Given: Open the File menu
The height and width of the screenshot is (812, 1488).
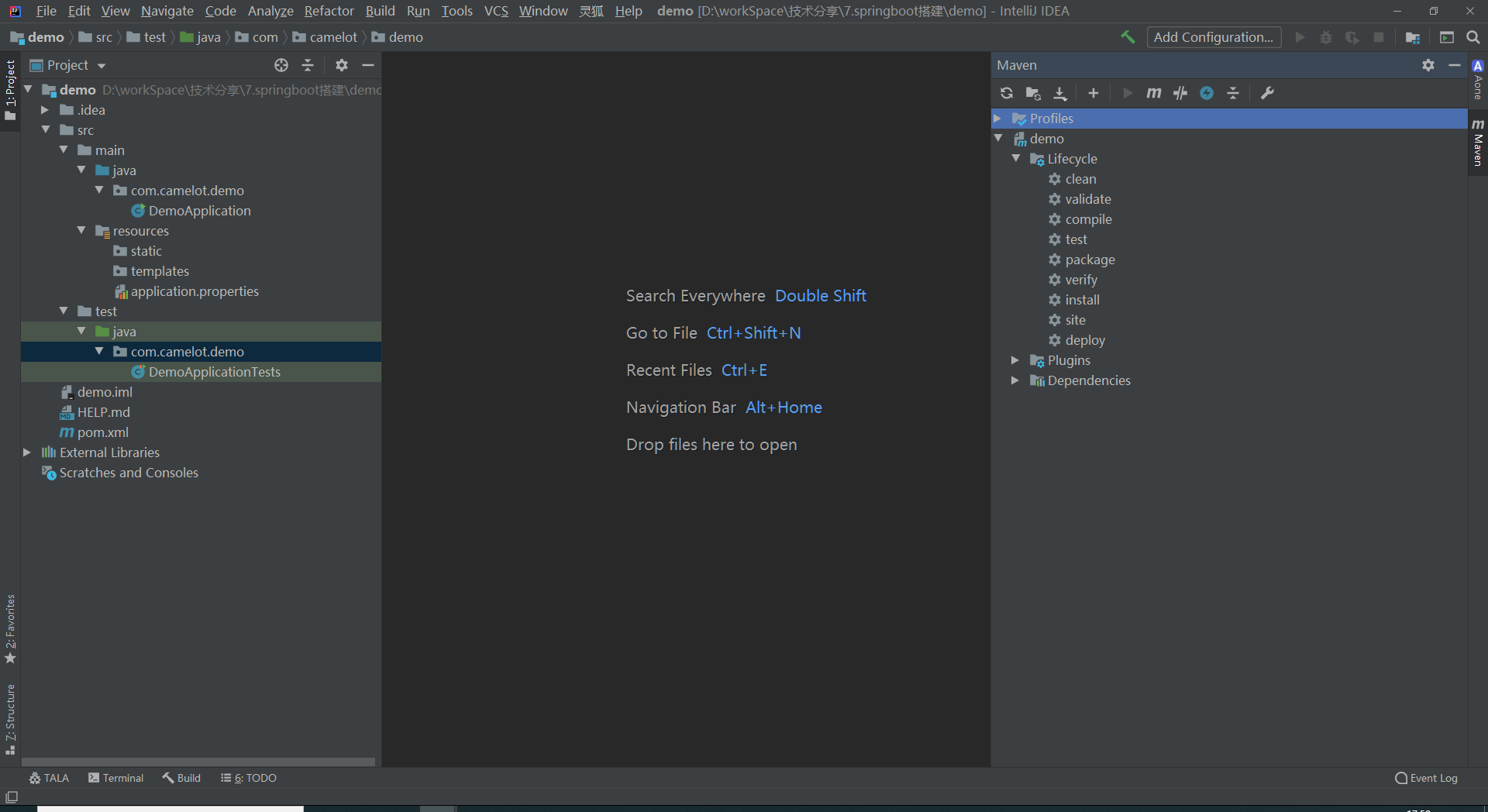Looking at the screenshot, I should pos(46,11).
